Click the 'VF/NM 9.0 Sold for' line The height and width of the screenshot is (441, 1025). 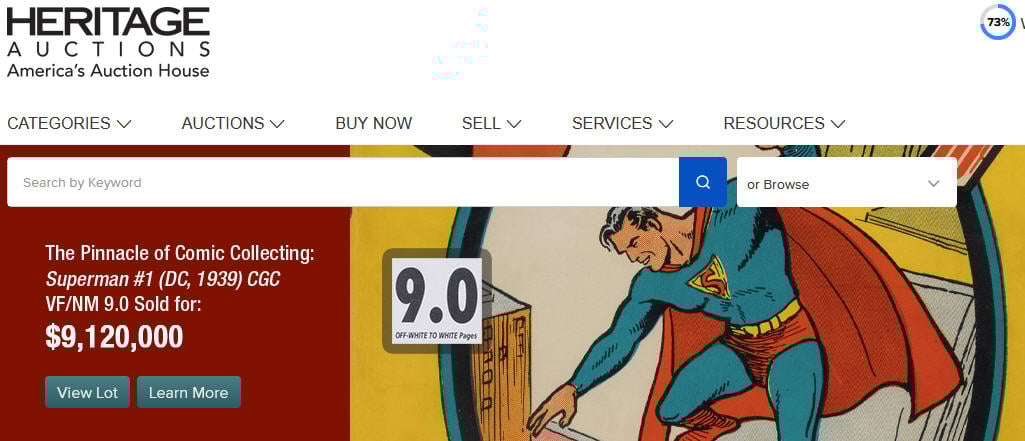(123, 304)
